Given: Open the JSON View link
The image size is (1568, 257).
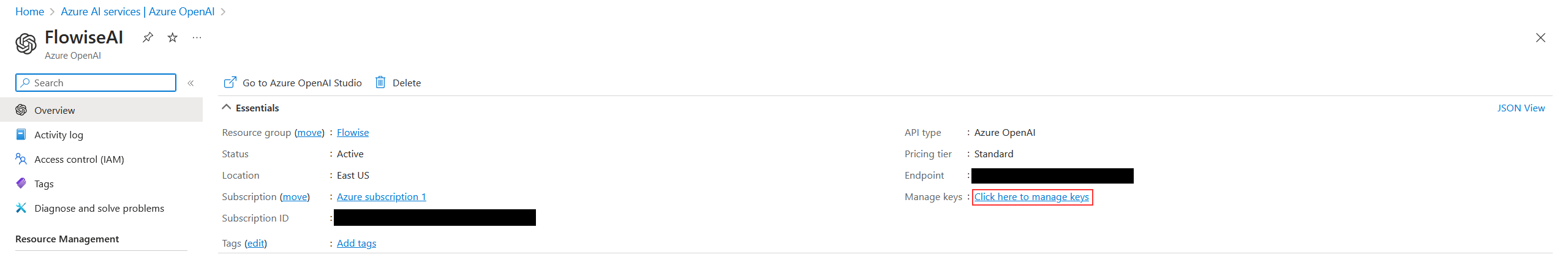Looking at the screenshot, I should (1521, 108).
